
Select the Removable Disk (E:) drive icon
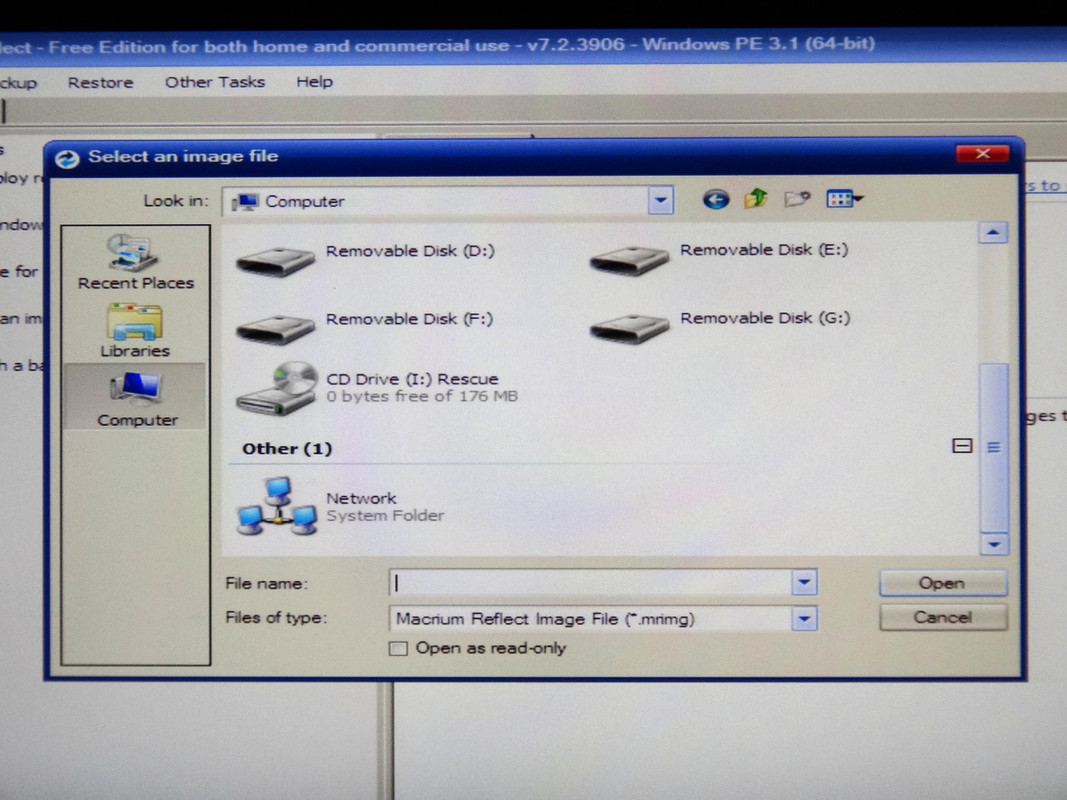point(629,261)
